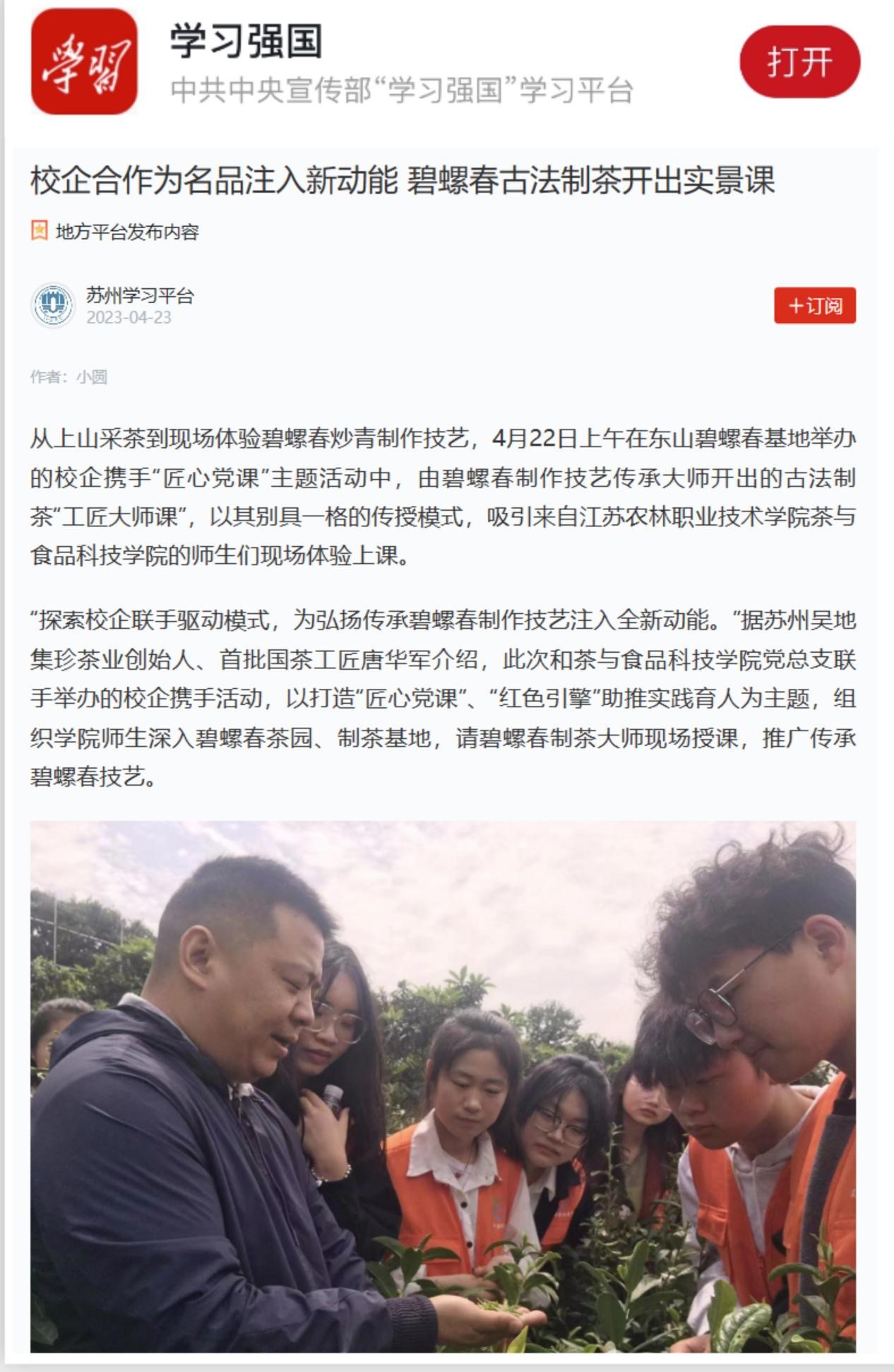Subscribe with the +订阅 button
This screenshot has width=894, height=1372.
point(814,305)
